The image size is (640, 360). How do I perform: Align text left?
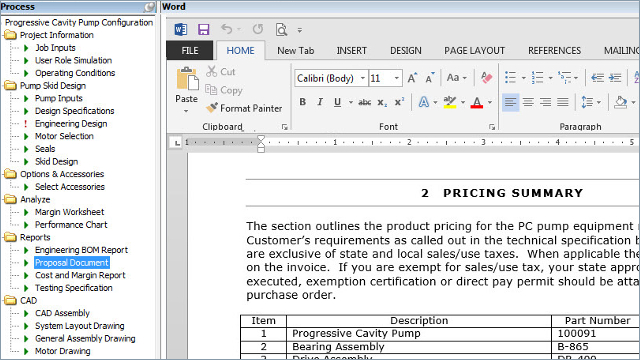pyautogui.click(x=511, y=102)
